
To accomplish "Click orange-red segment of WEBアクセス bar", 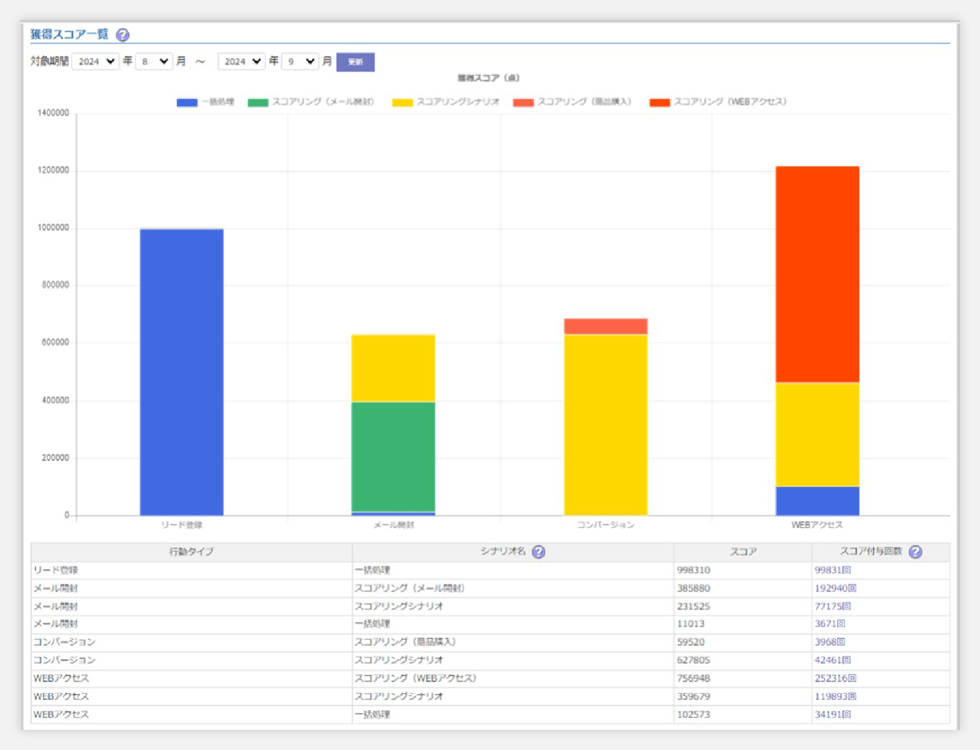I will coord(818,274).
